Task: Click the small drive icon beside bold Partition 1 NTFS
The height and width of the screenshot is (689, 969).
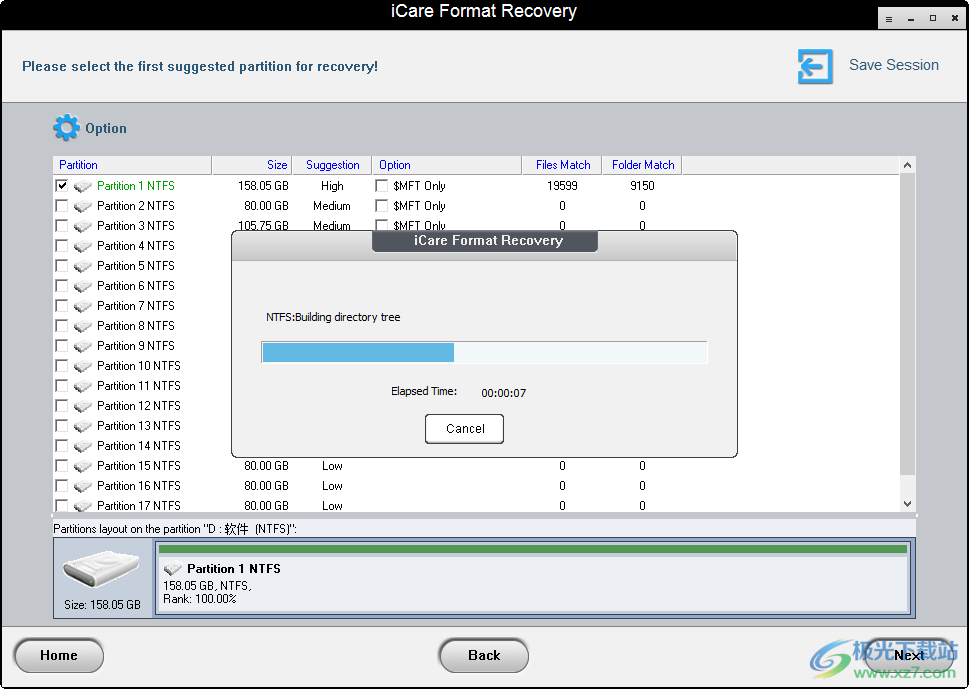Action: (x=172, y=569)
